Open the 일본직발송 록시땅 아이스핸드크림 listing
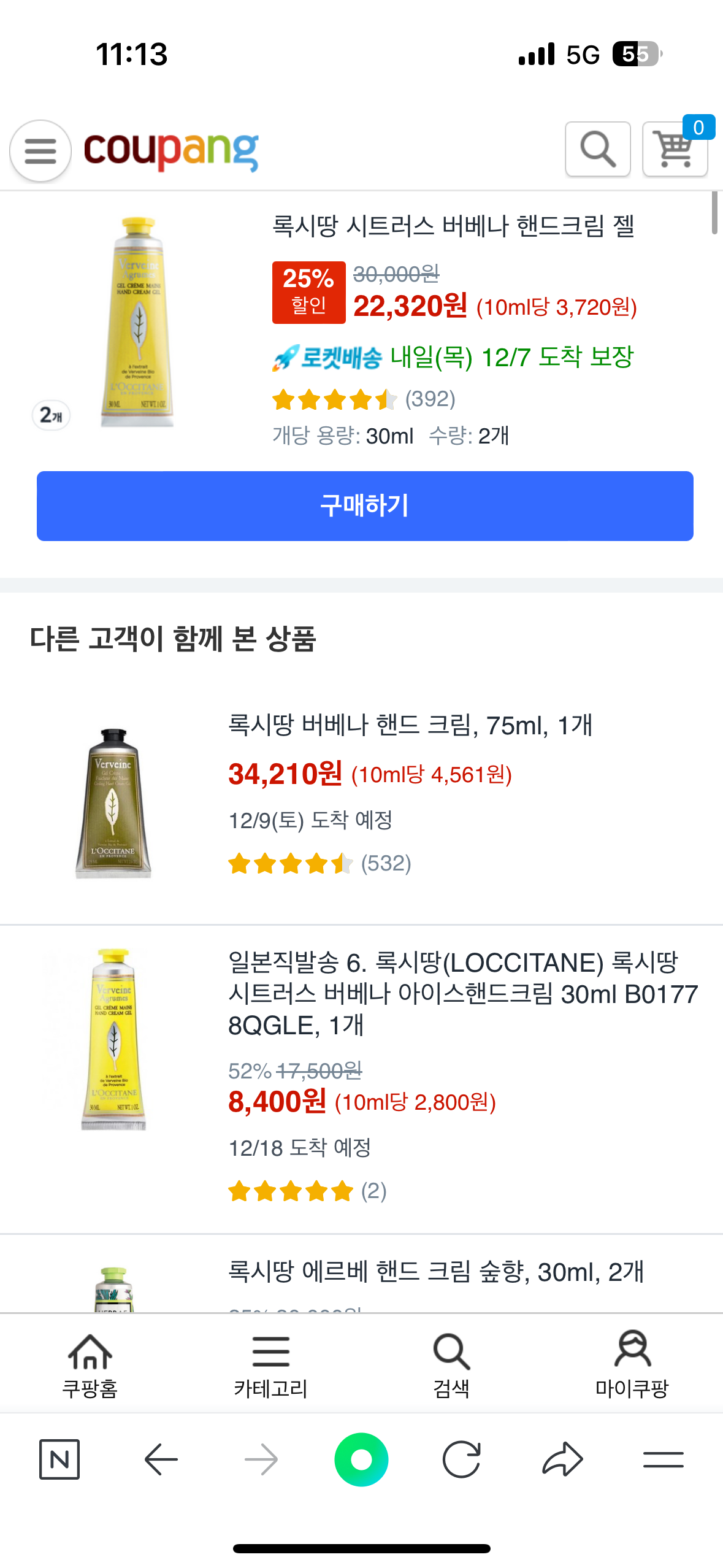 (x=462, y=993)
